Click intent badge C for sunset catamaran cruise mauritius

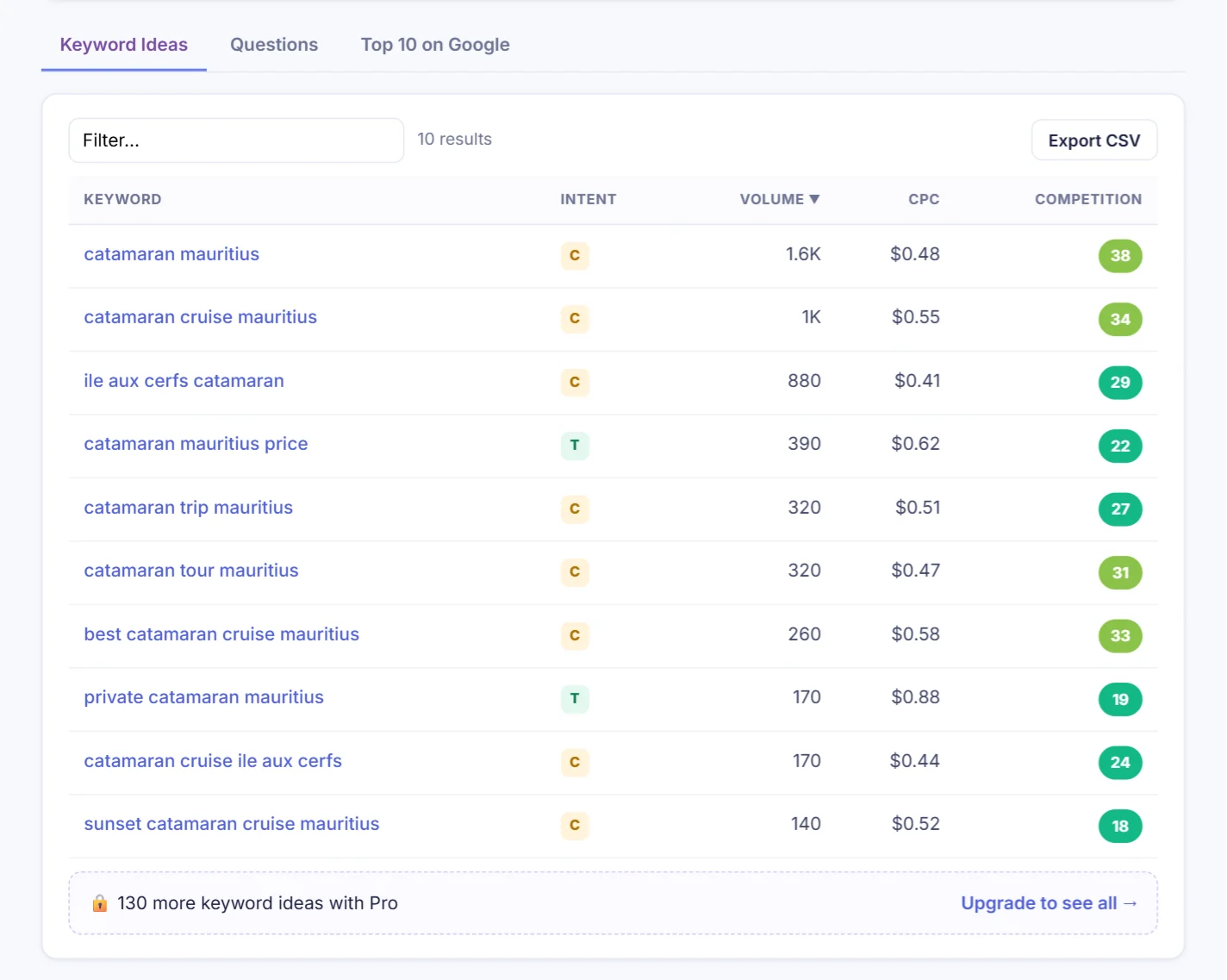575,825
